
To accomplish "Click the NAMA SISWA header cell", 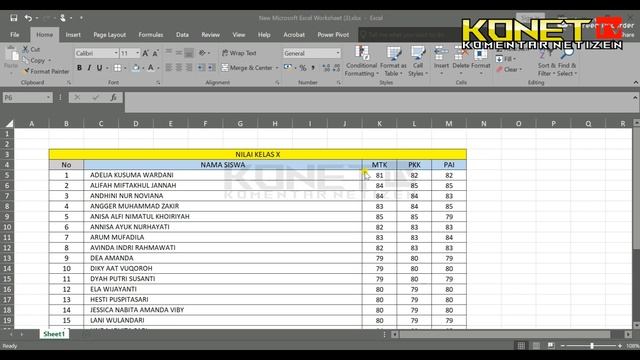I will coord(222,165).
